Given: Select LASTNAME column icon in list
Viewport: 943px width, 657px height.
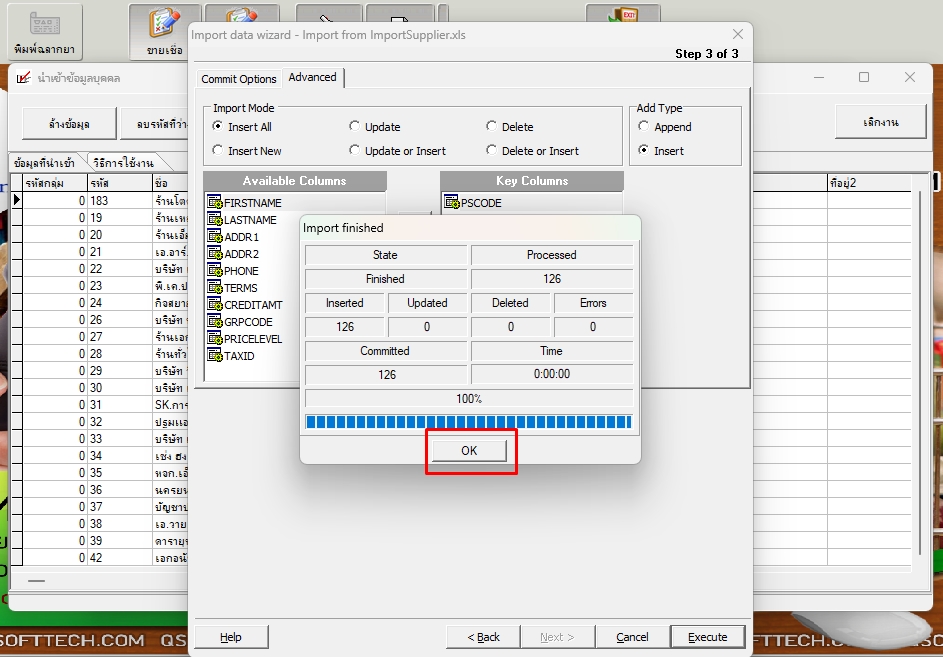Looking at the screenshot, I should 215,220.
